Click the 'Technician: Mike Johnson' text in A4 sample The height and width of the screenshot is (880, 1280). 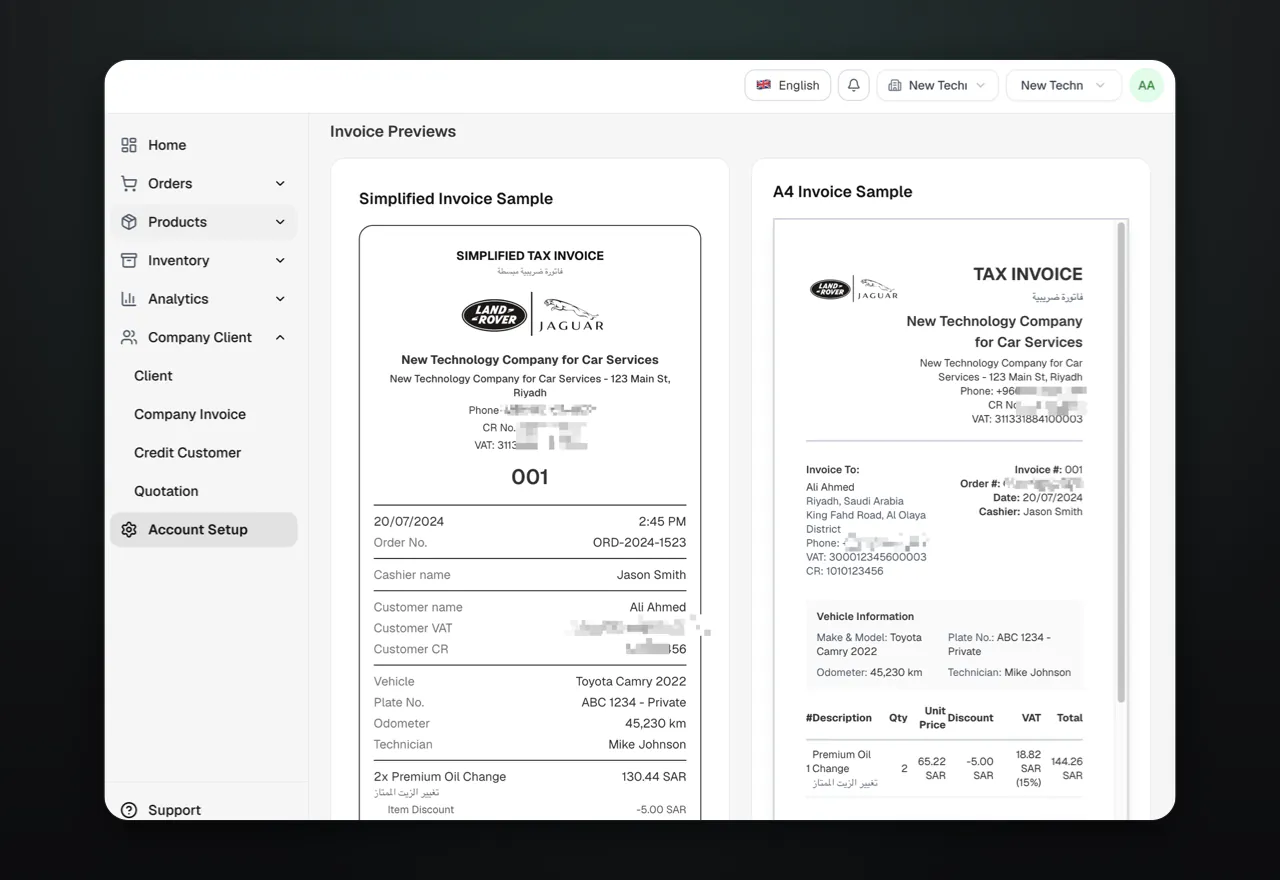point(1009,673)
